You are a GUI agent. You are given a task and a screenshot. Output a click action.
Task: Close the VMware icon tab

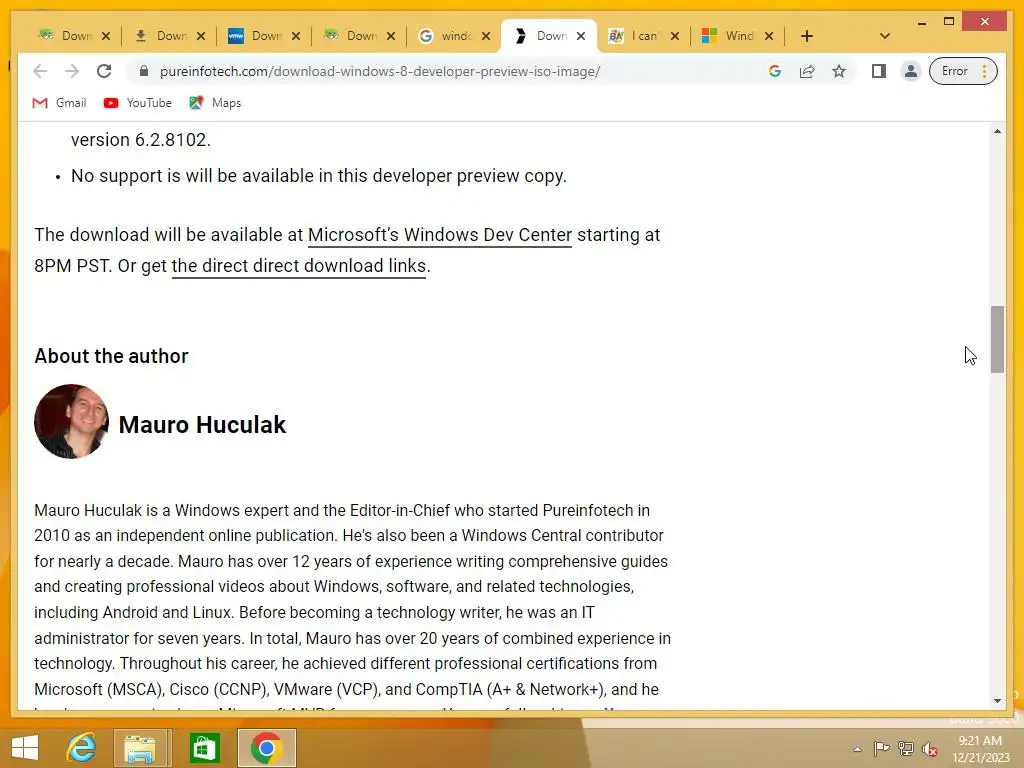(296, 36)
